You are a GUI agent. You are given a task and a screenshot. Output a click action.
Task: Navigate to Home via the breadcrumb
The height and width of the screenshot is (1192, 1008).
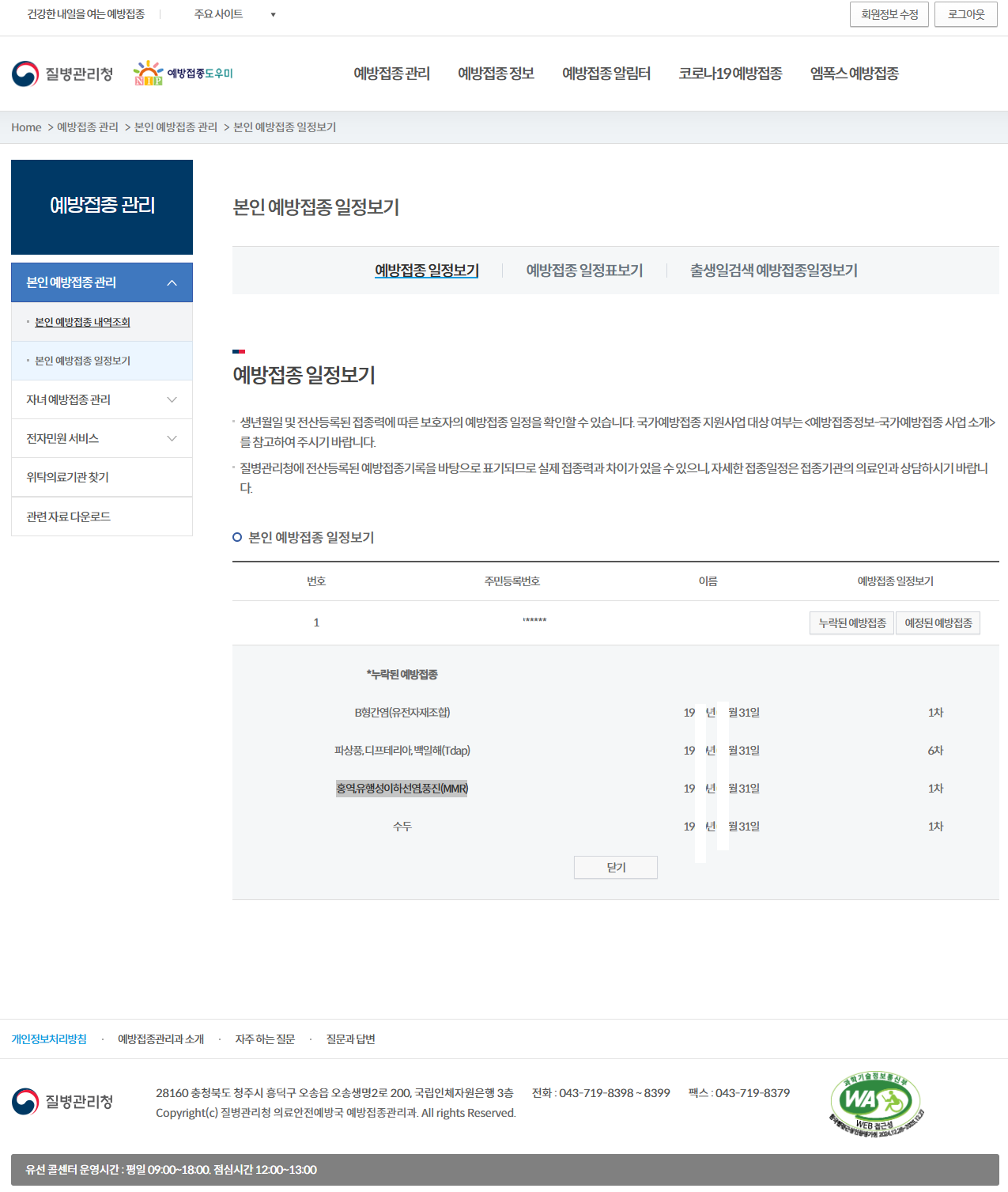point(26,127)
